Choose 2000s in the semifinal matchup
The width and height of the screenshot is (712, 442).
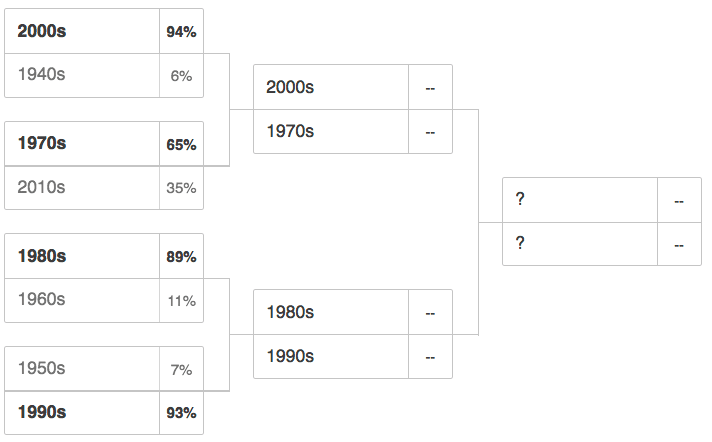pos(331,88)
